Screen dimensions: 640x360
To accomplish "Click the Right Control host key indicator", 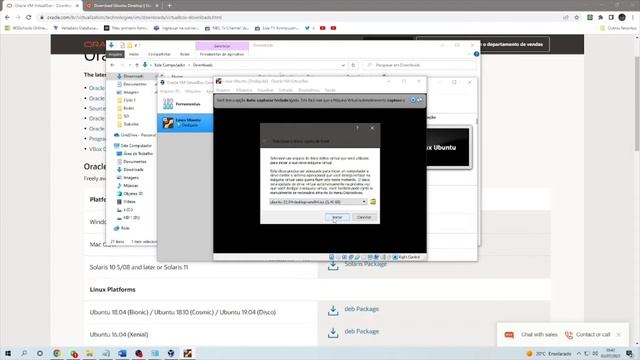I will click(406, 257).
